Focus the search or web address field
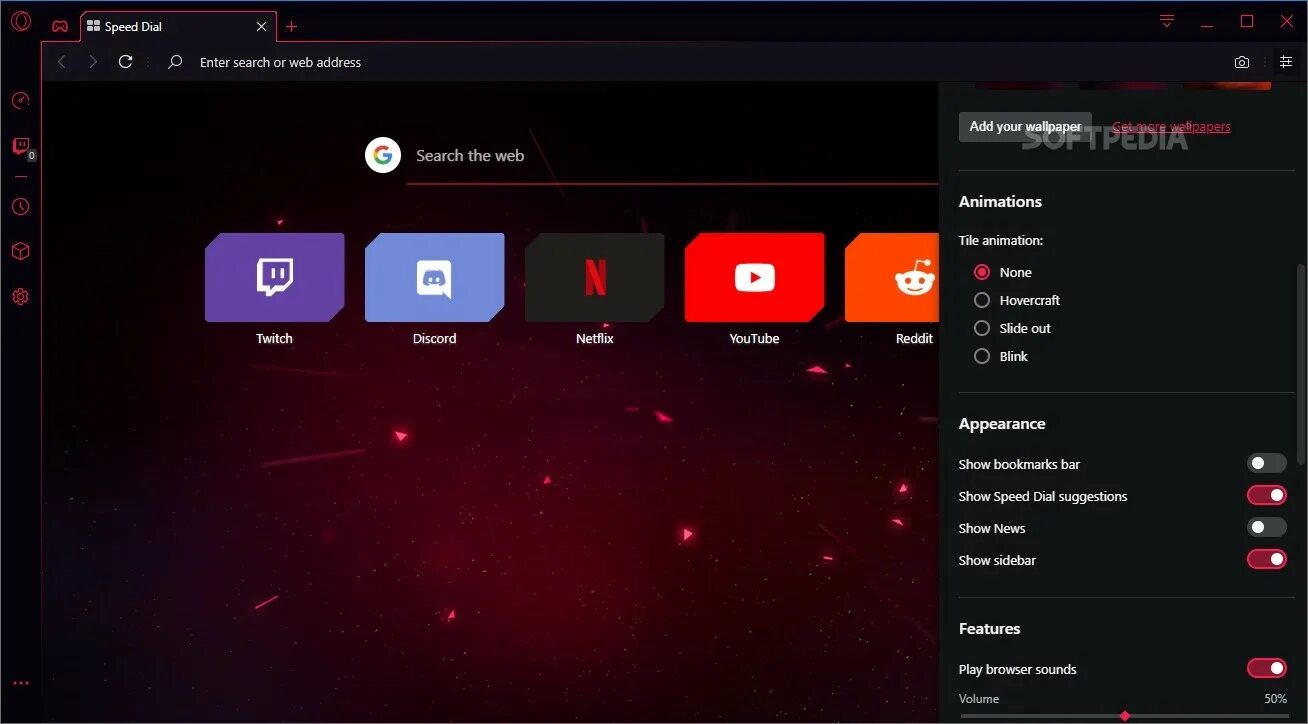Screen dimensions: 1308x724 click(x=700, y=62)
